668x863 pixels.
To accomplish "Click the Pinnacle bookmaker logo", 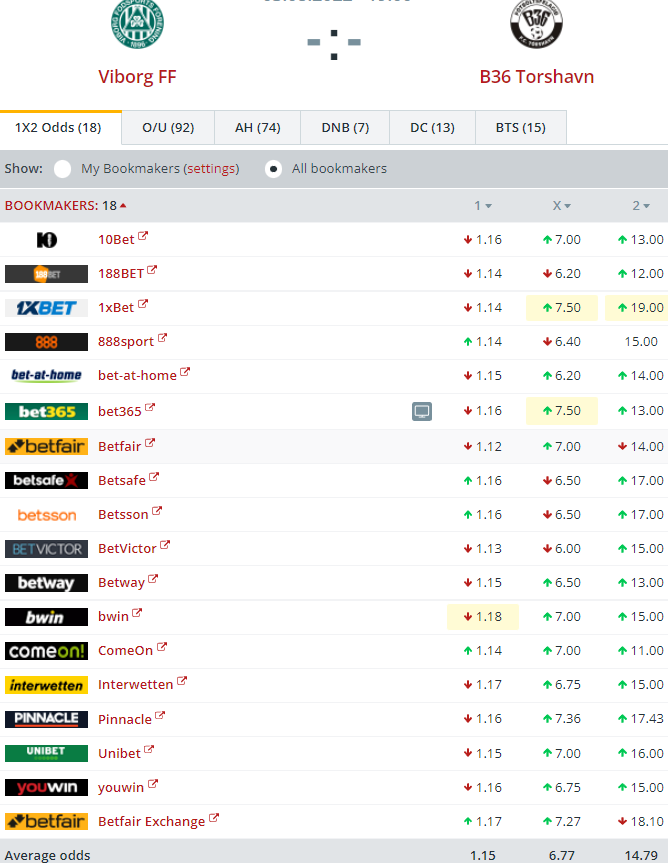I will pyautogui.click(x=46, y=719).
